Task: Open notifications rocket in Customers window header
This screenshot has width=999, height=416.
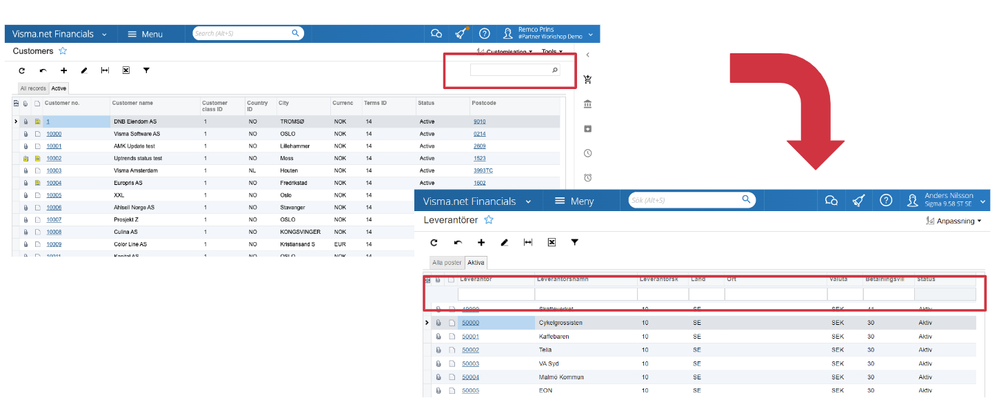Action: pos(461,34)
